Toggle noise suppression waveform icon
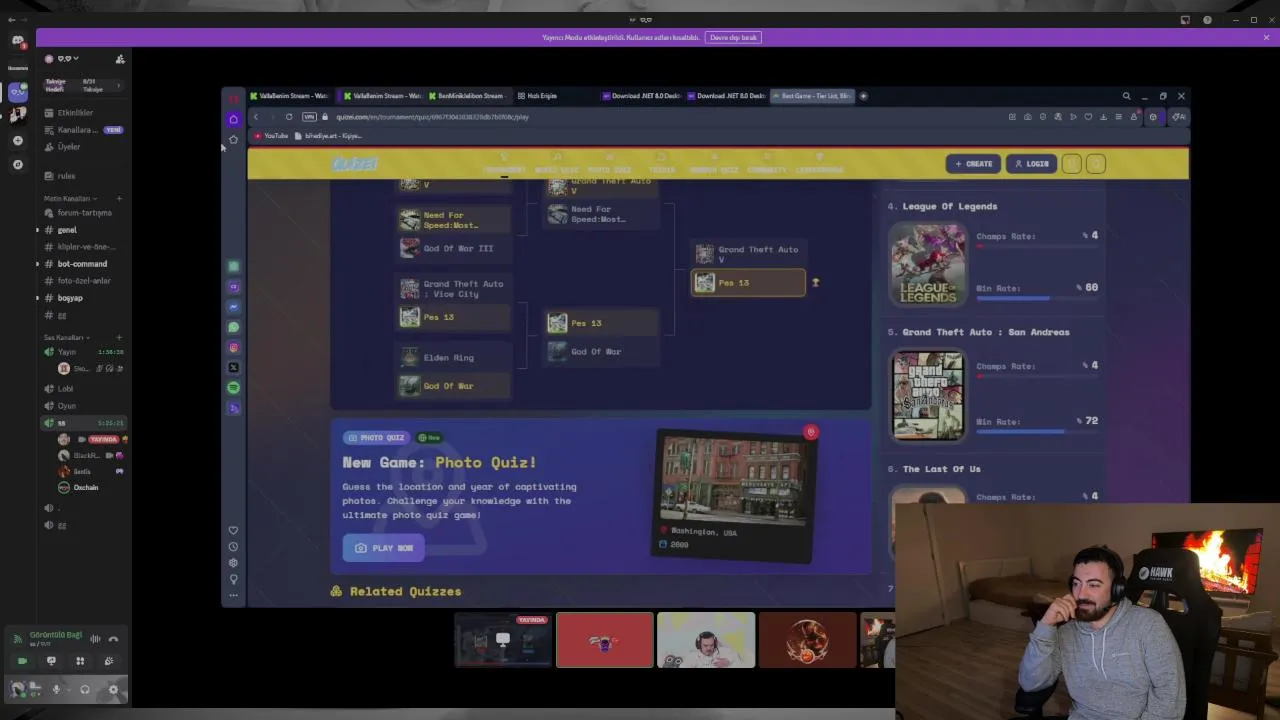This screenshot has height=720, width=1280. pos(95,639)
